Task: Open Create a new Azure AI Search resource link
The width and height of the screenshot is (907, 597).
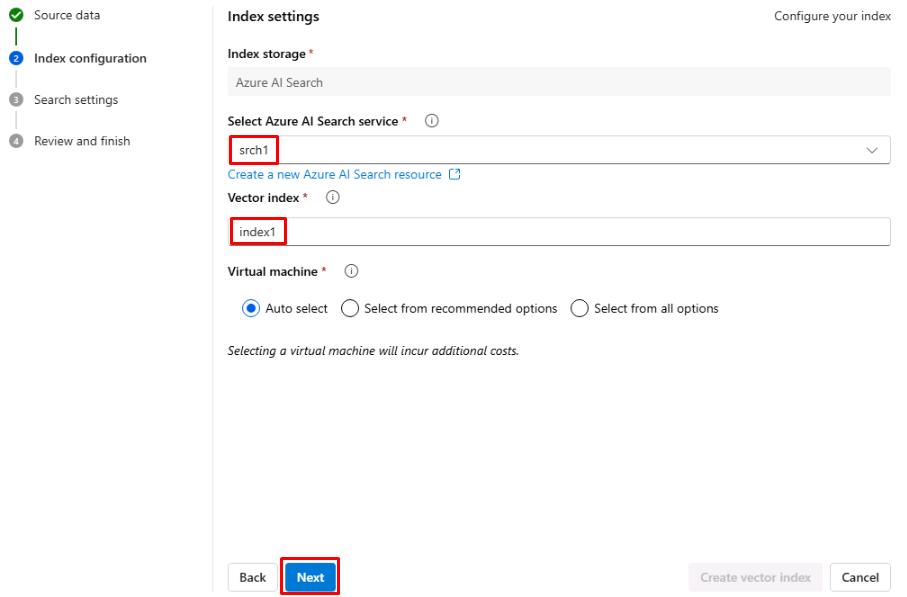Action: coord(334,174)
